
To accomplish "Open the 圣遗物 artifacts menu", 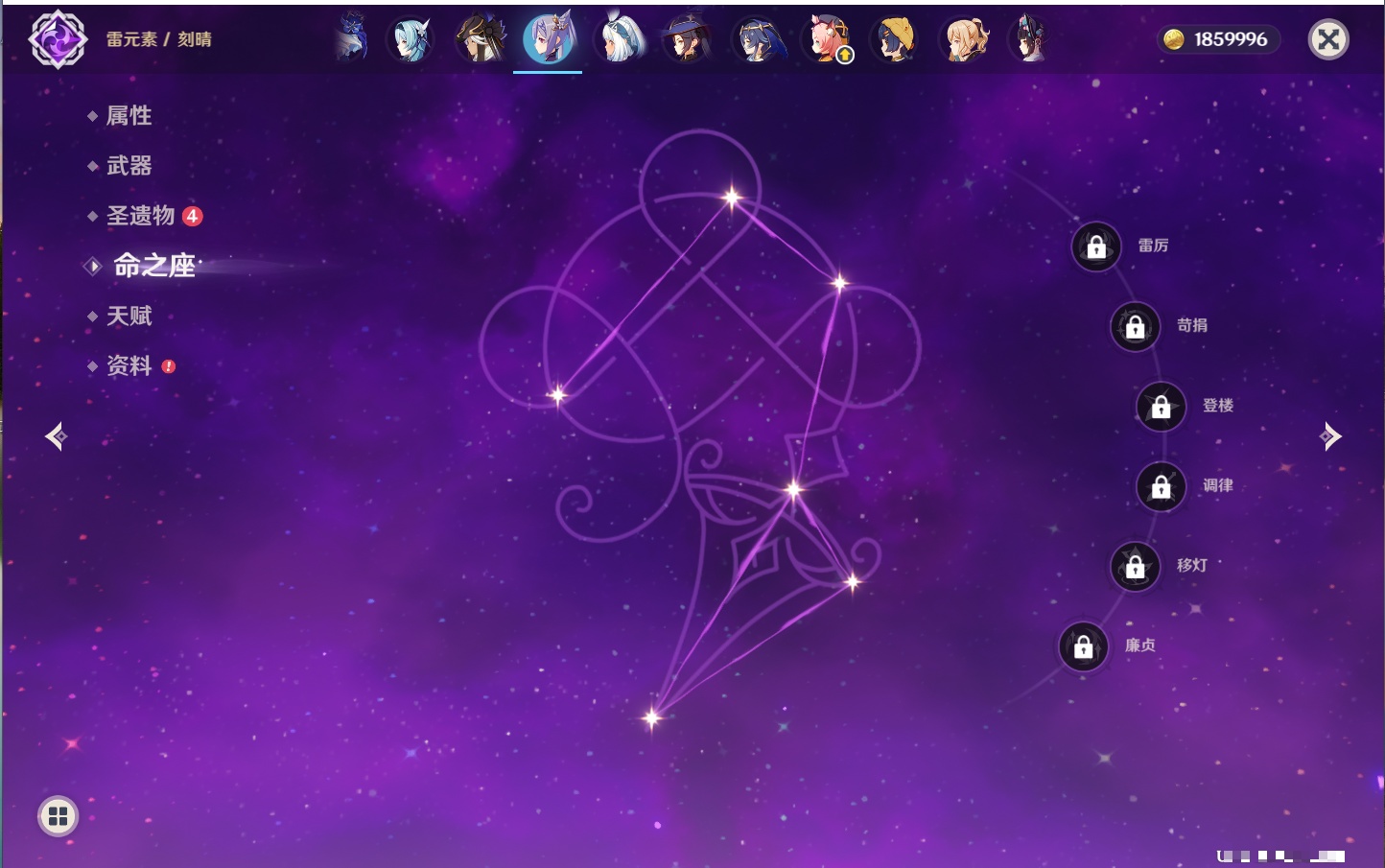I will coord(142,216).
